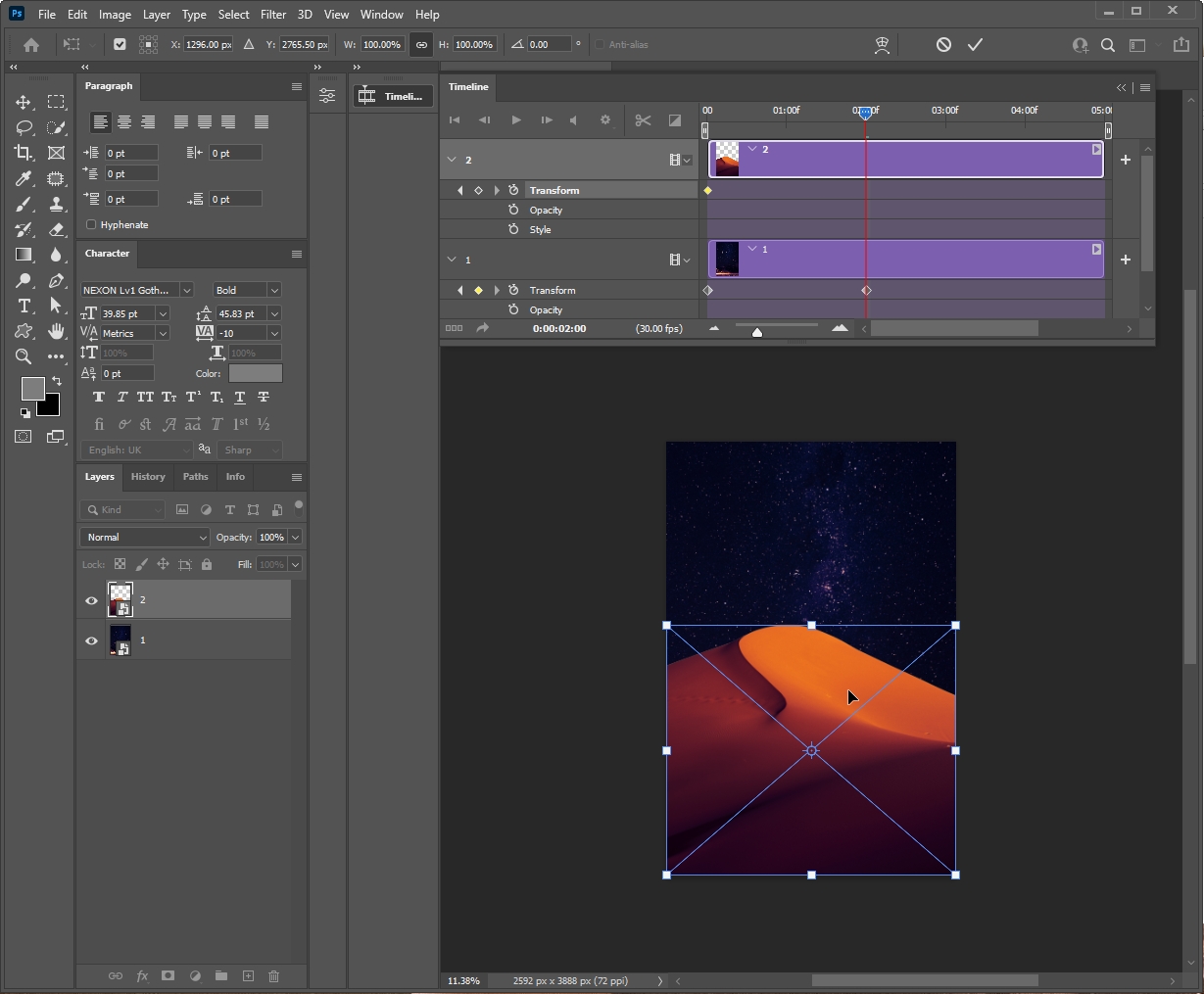Open the Bold font style dropdown

tap(247, 291)
